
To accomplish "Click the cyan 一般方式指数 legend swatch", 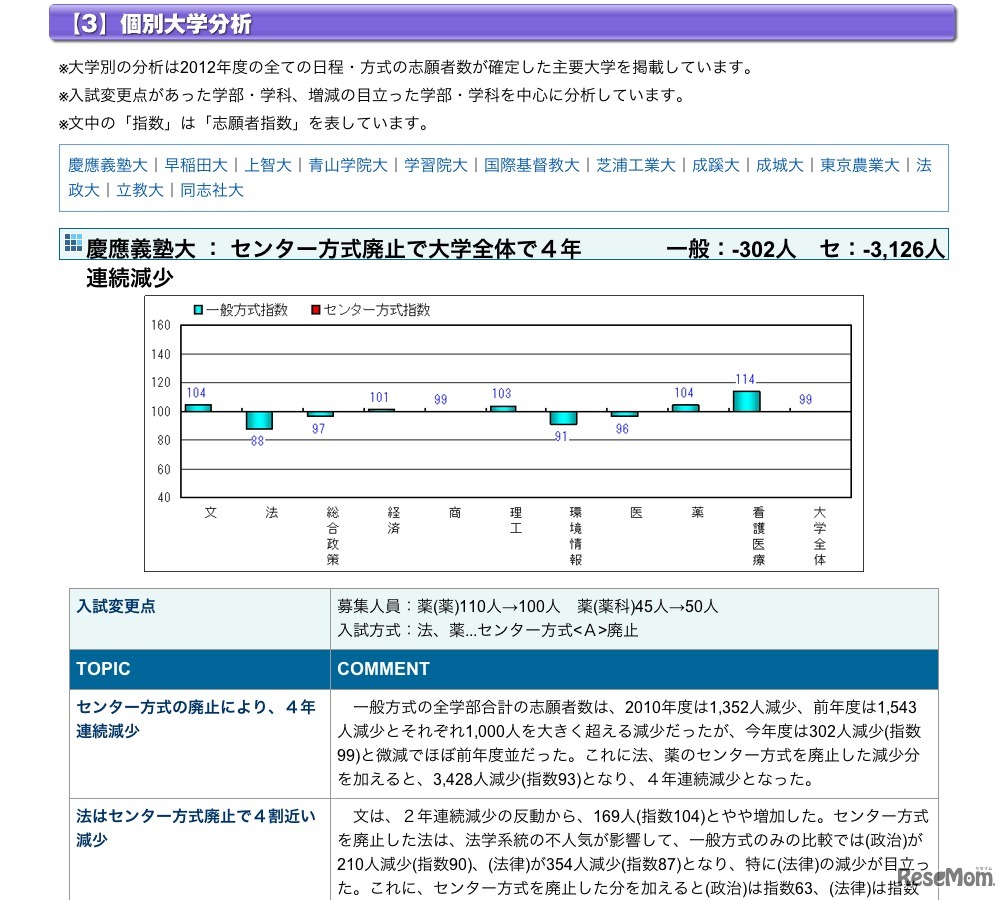I will pyautogui.click(x=199, y=310).
